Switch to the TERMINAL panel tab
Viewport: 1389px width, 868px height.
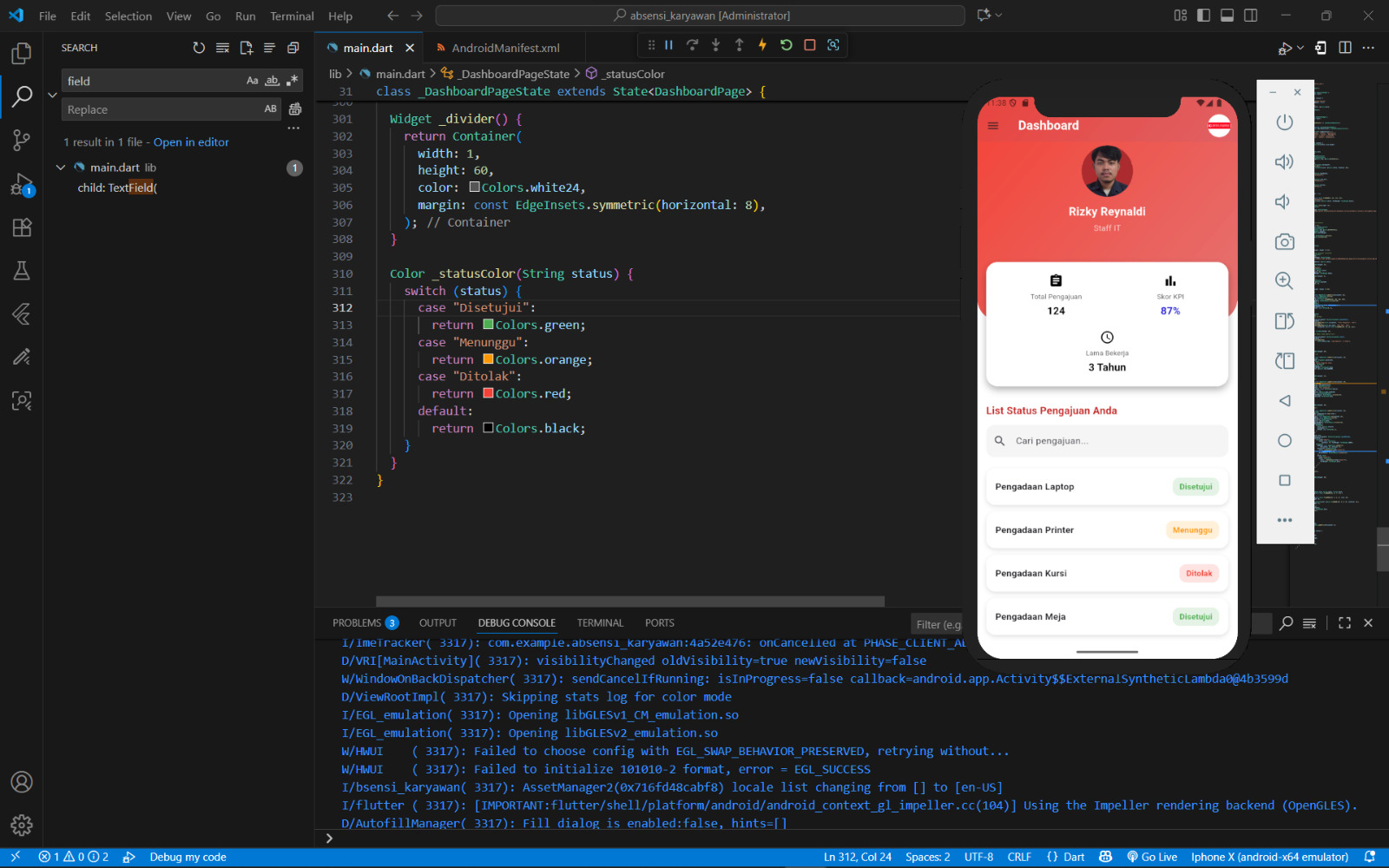pos(600,623)
